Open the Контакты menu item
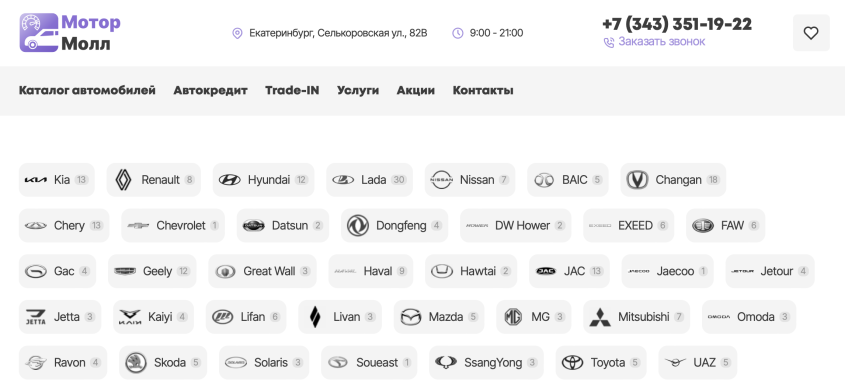This screenshot has height=381, width=845. point(483,91)
